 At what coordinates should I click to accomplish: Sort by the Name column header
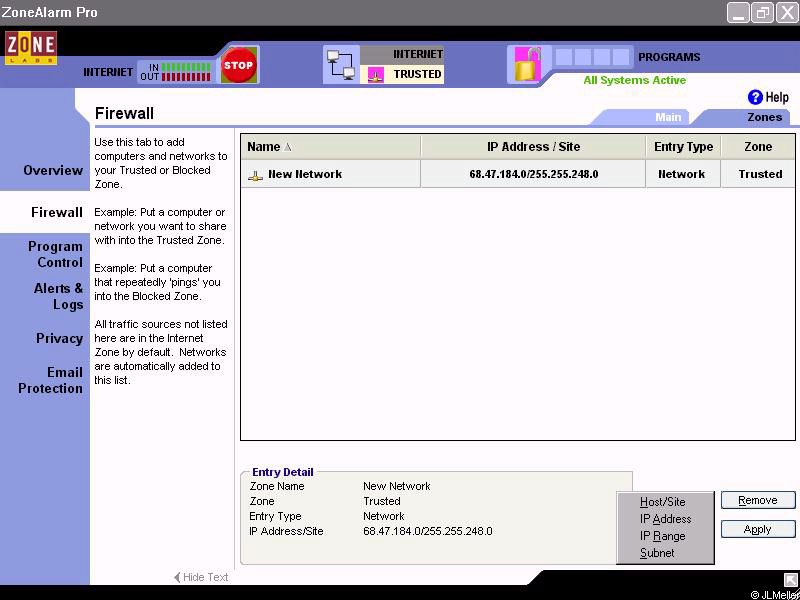[331, 147]
